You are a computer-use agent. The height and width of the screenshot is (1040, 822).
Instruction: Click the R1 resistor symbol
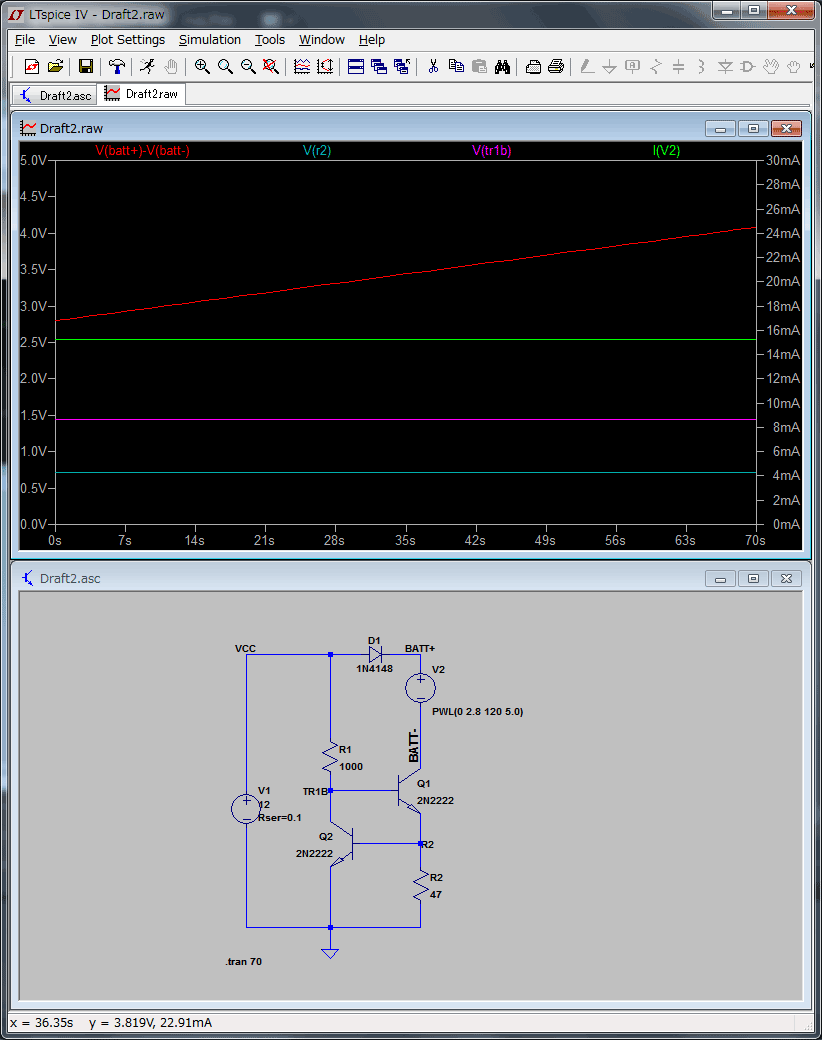point(330,757)
